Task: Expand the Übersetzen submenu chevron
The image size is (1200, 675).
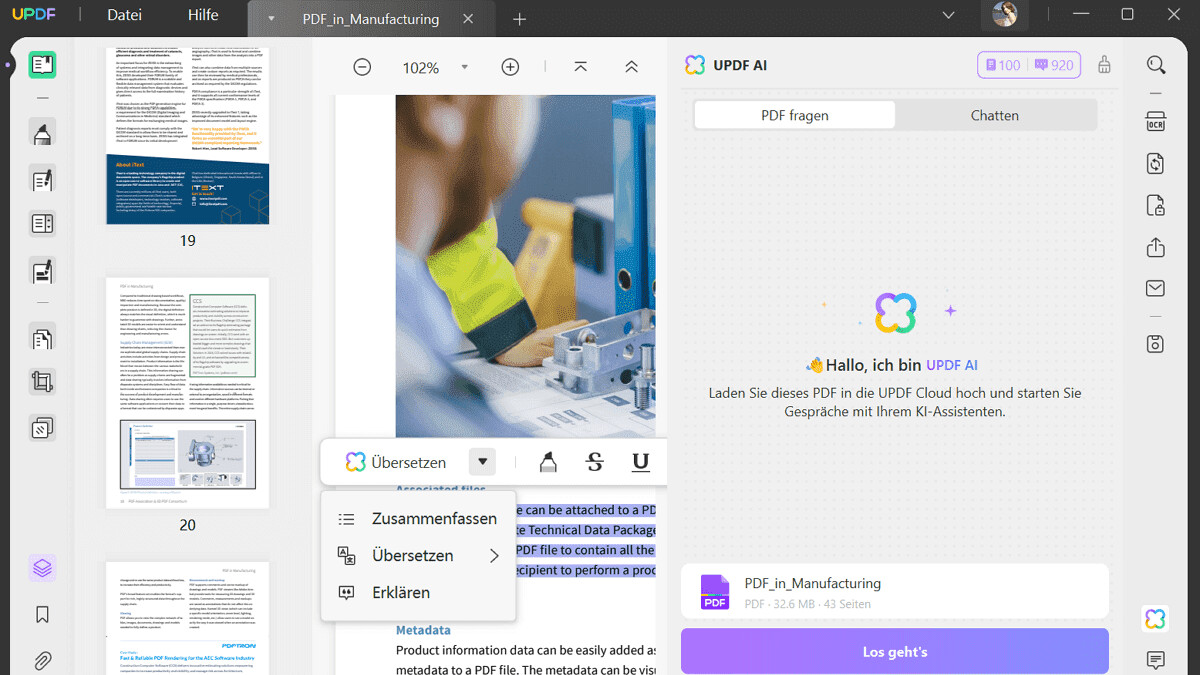Action: pos(495,555)
